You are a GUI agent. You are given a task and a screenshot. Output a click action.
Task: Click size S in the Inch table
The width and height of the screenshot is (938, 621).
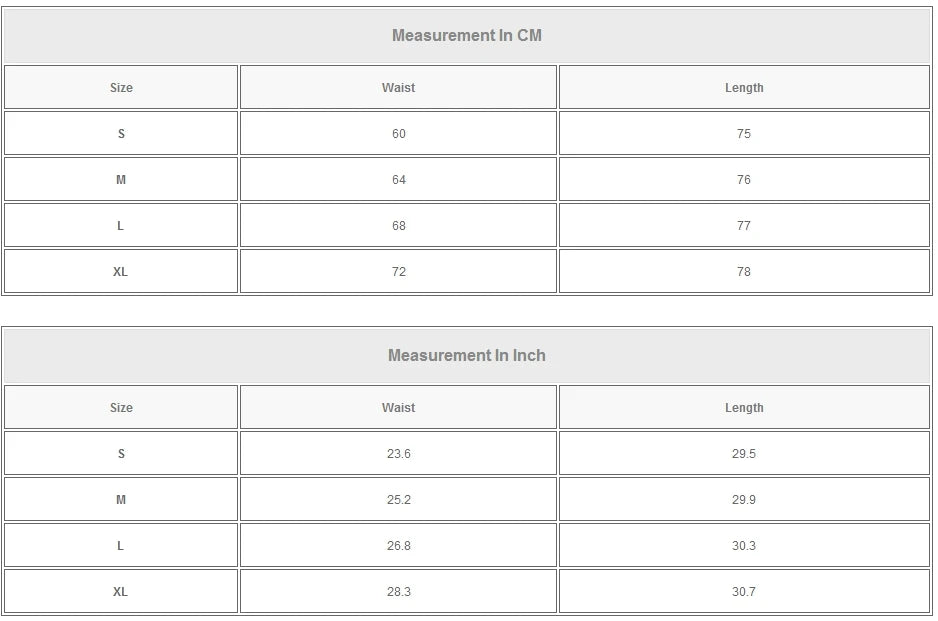tap(121, 454)
